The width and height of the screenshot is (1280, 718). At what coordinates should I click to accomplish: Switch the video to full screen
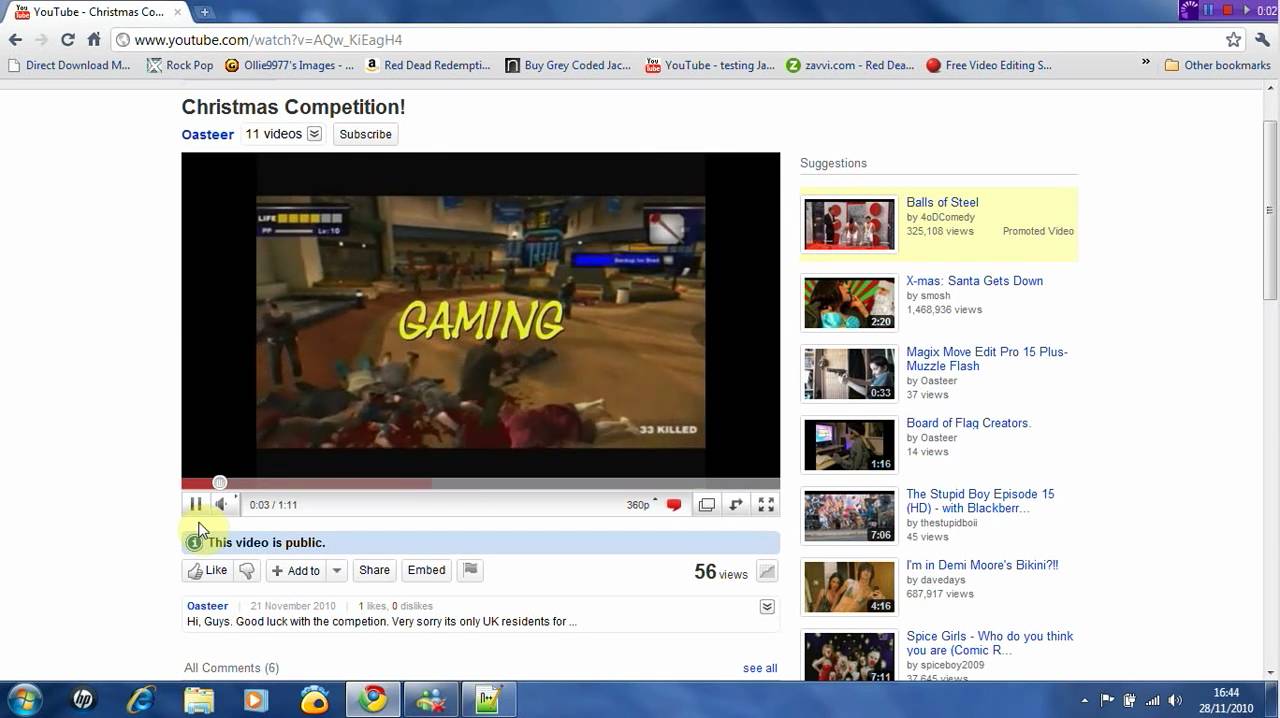(766, 505)
